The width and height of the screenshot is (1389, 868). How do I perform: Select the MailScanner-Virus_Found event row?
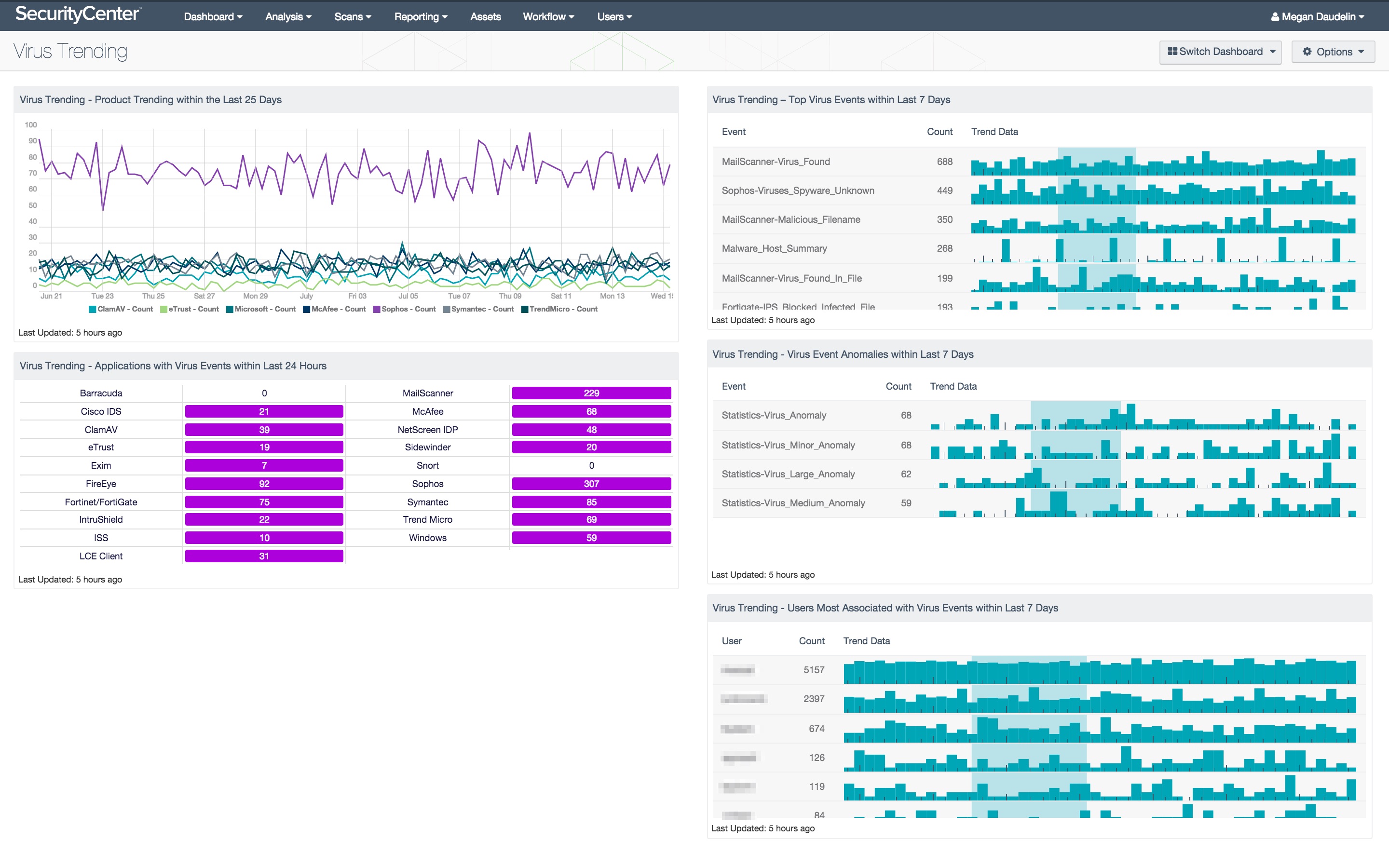click(x=1038, y=162)
